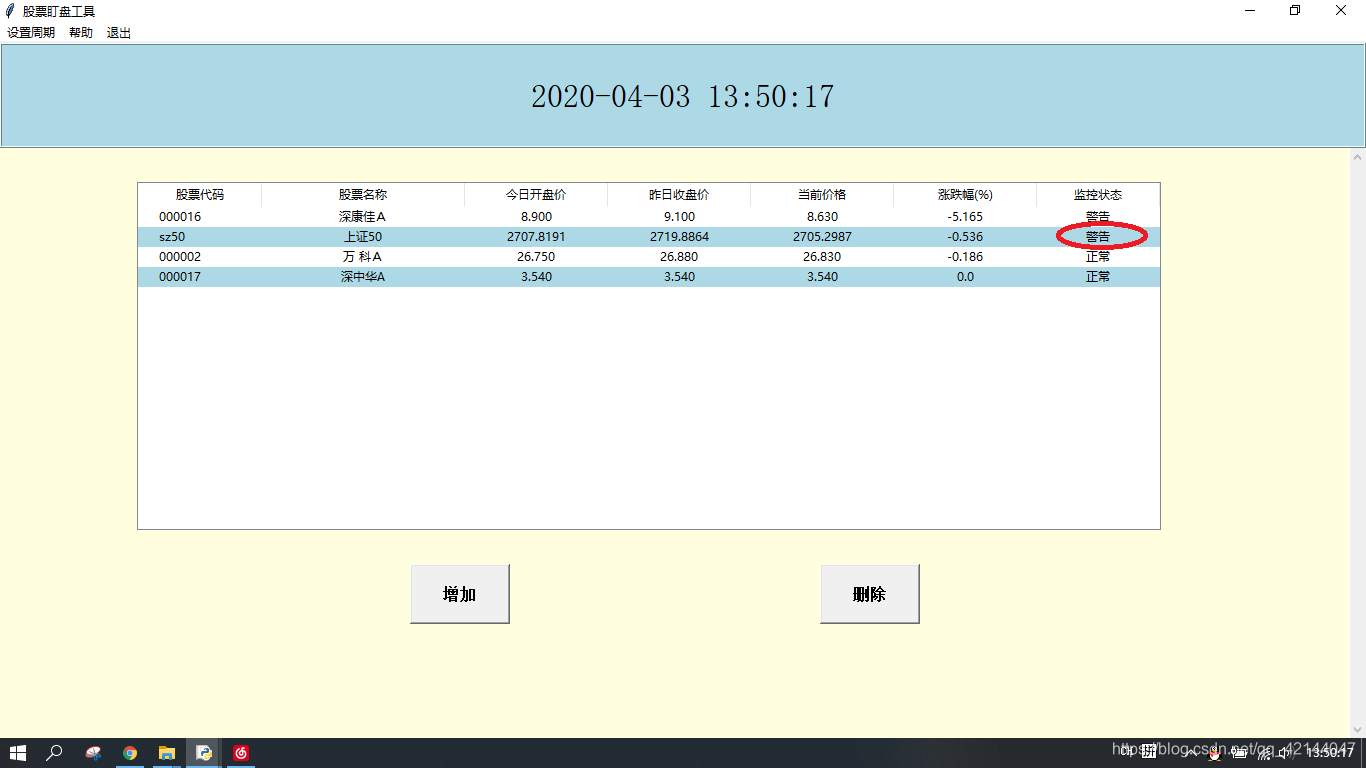Viewport: 1366px width, 768px height.
Task: Click current price 2705.2987
Action: point(822,237)
